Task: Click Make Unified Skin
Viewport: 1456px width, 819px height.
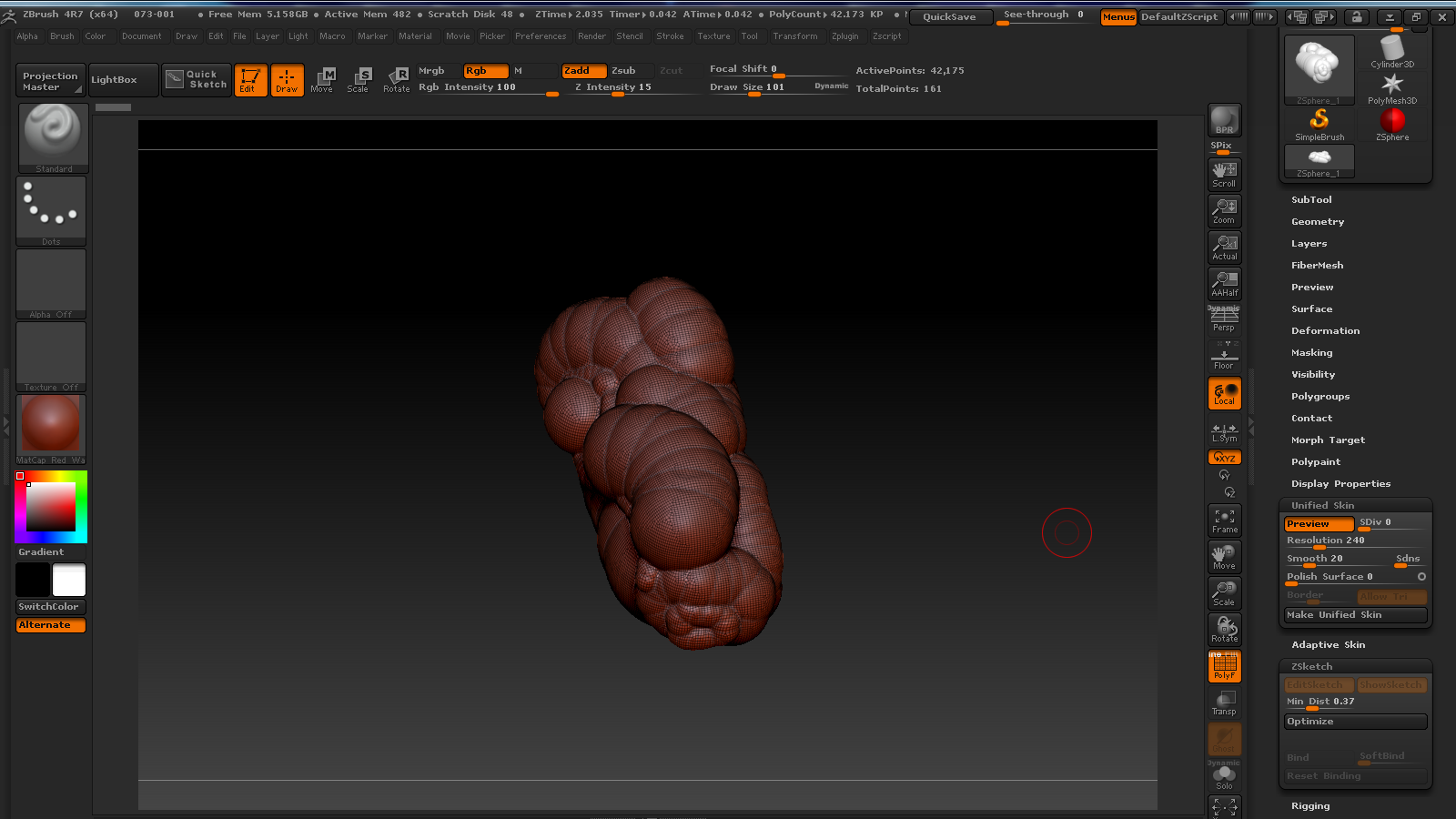Action: click(x=1355, y=615)
